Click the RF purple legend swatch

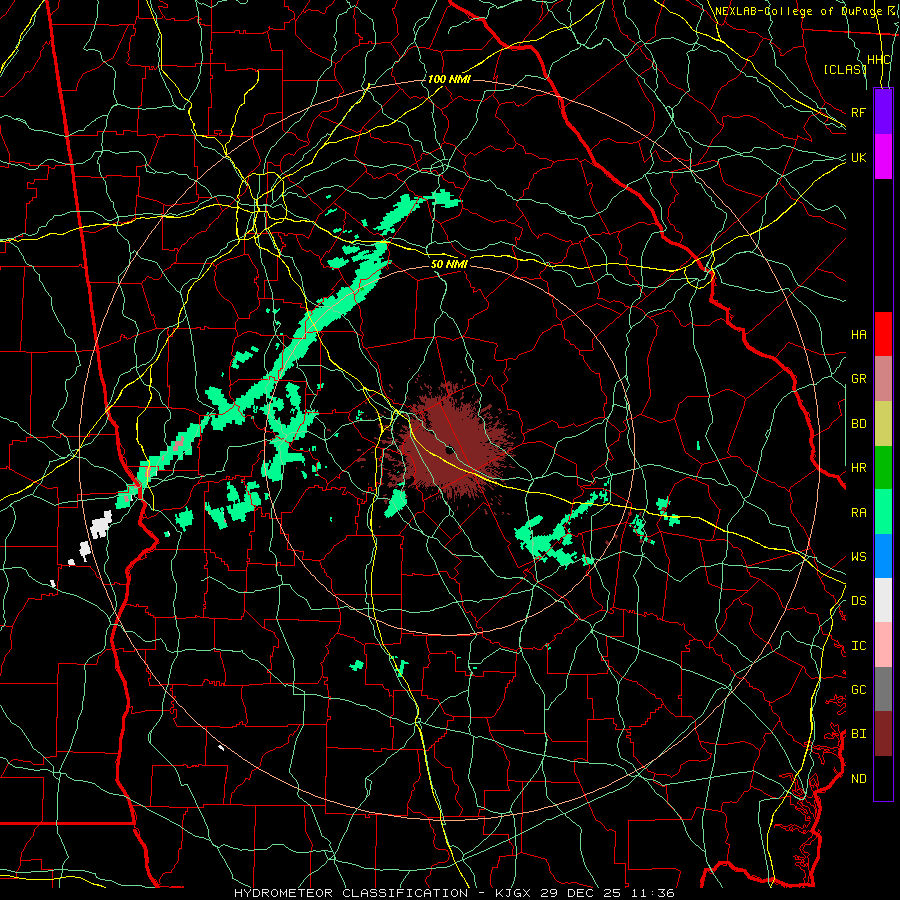click(883, 112)
